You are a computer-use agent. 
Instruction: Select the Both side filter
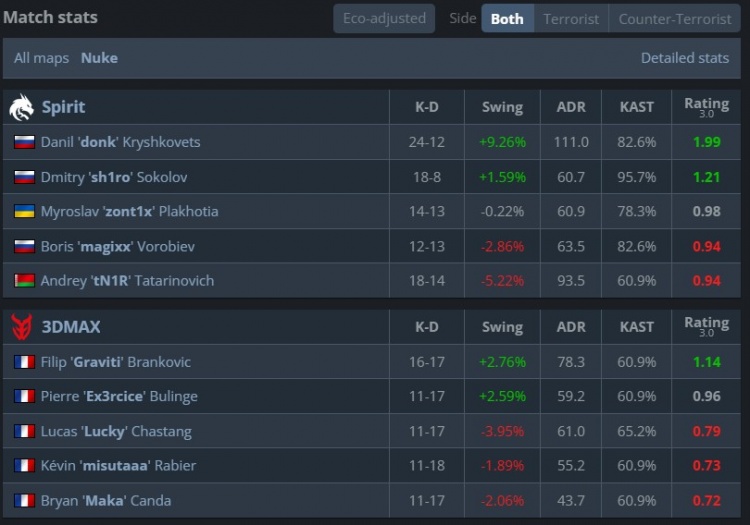507,18
